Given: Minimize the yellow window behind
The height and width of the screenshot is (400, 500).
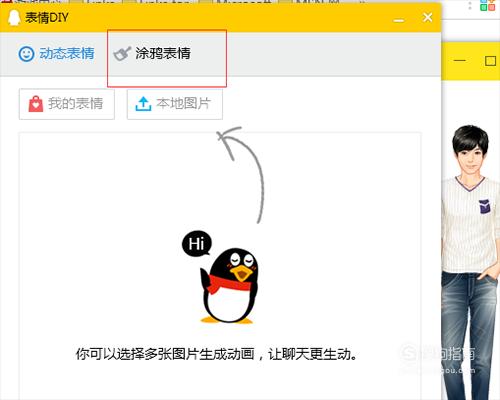Looking at the screenshot, I should pos(460,61).
